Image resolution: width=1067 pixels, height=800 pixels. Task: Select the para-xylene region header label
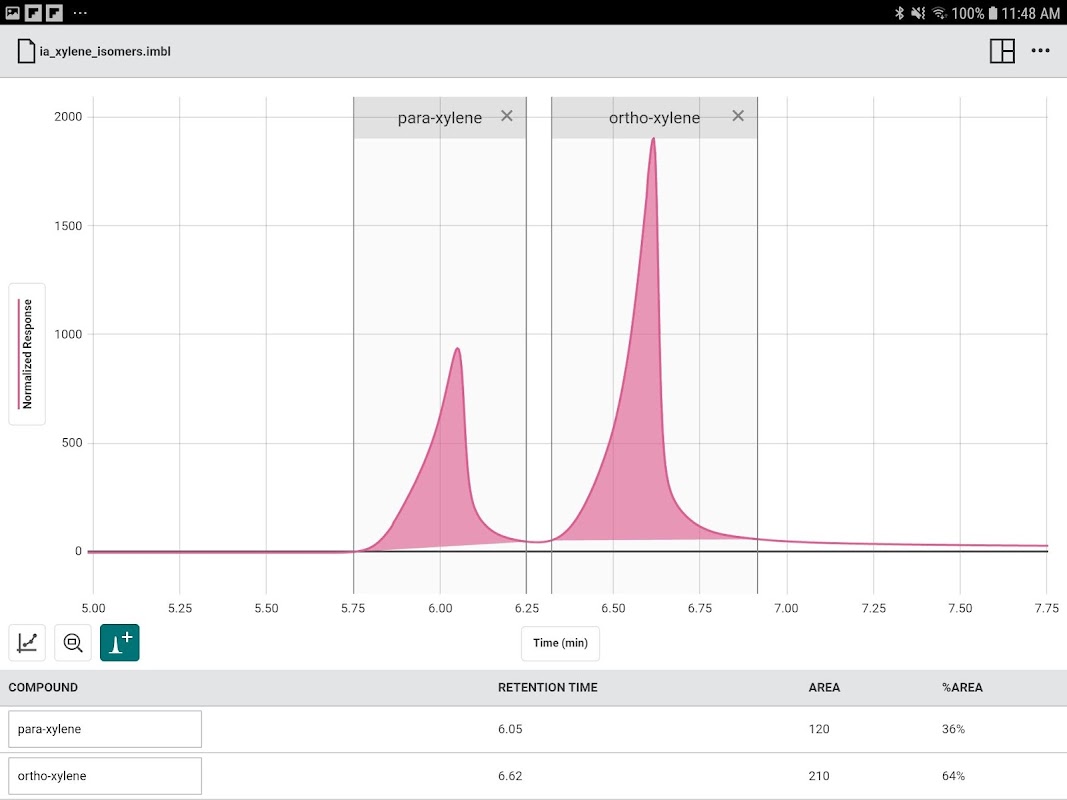440,118
